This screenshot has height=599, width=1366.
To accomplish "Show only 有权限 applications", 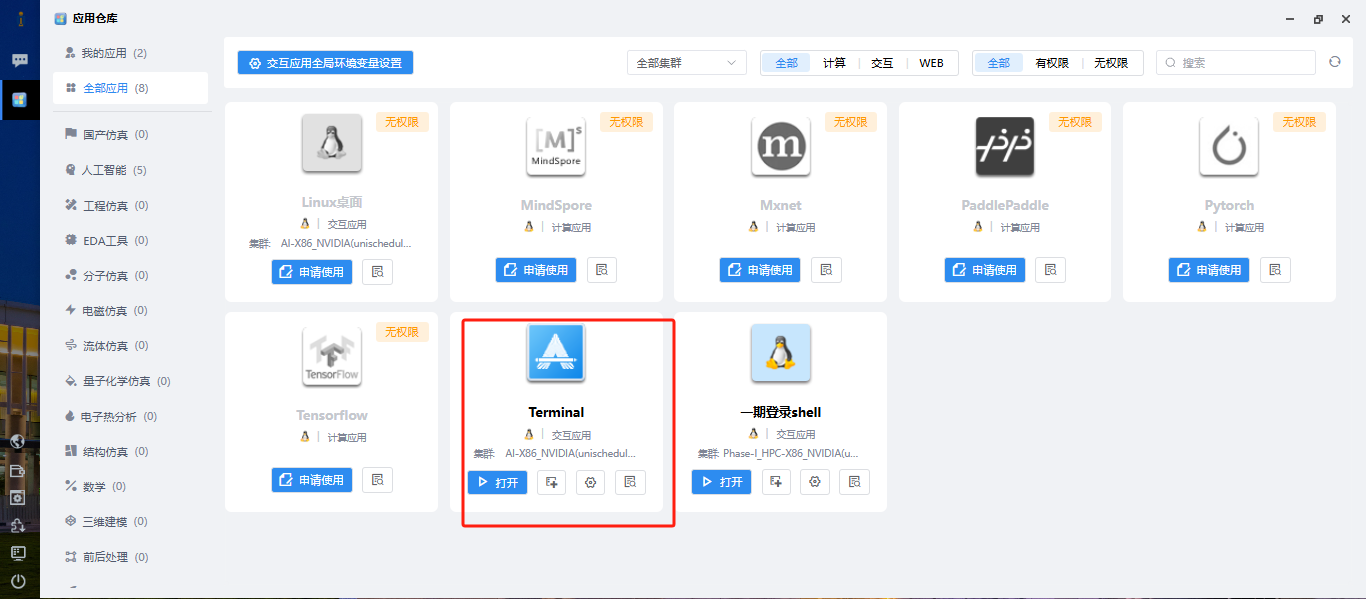I will point(1051,63).
